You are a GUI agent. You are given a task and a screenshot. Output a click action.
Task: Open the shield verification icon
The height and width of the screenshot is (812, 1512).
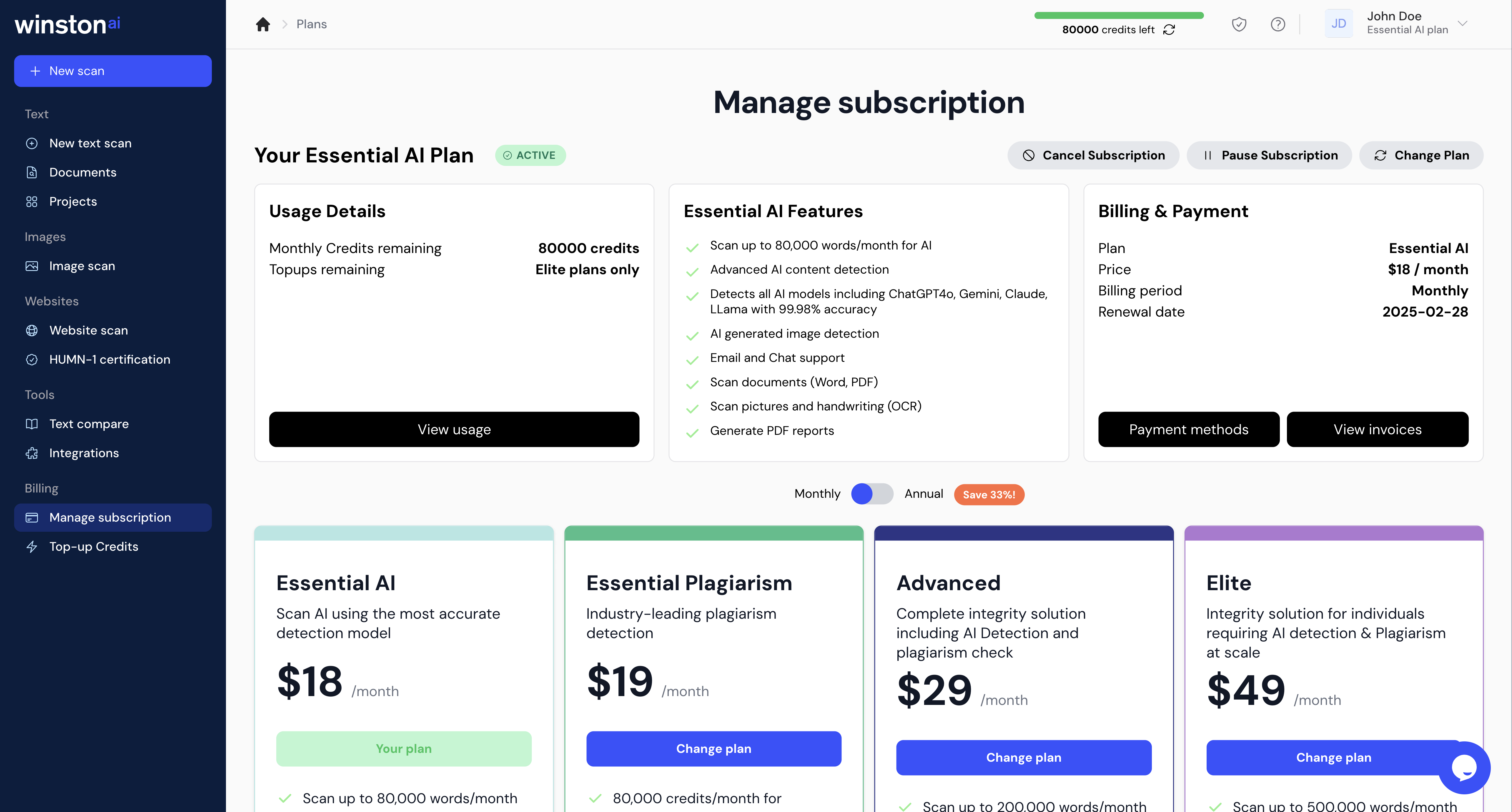[x=1238, y=24]
